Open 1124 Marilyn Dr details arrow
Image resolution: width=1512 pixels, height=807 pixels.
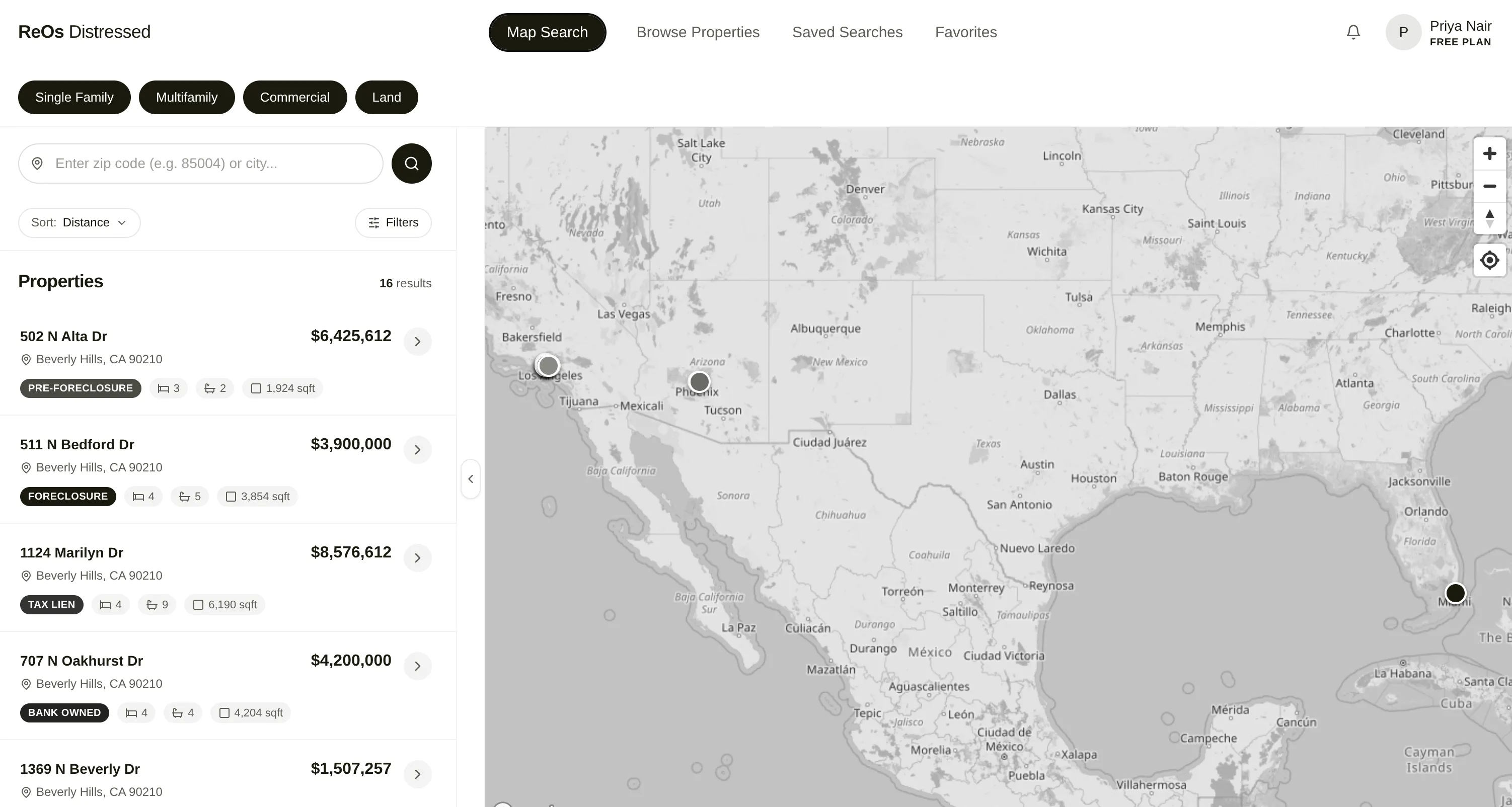tap(417, 557)
